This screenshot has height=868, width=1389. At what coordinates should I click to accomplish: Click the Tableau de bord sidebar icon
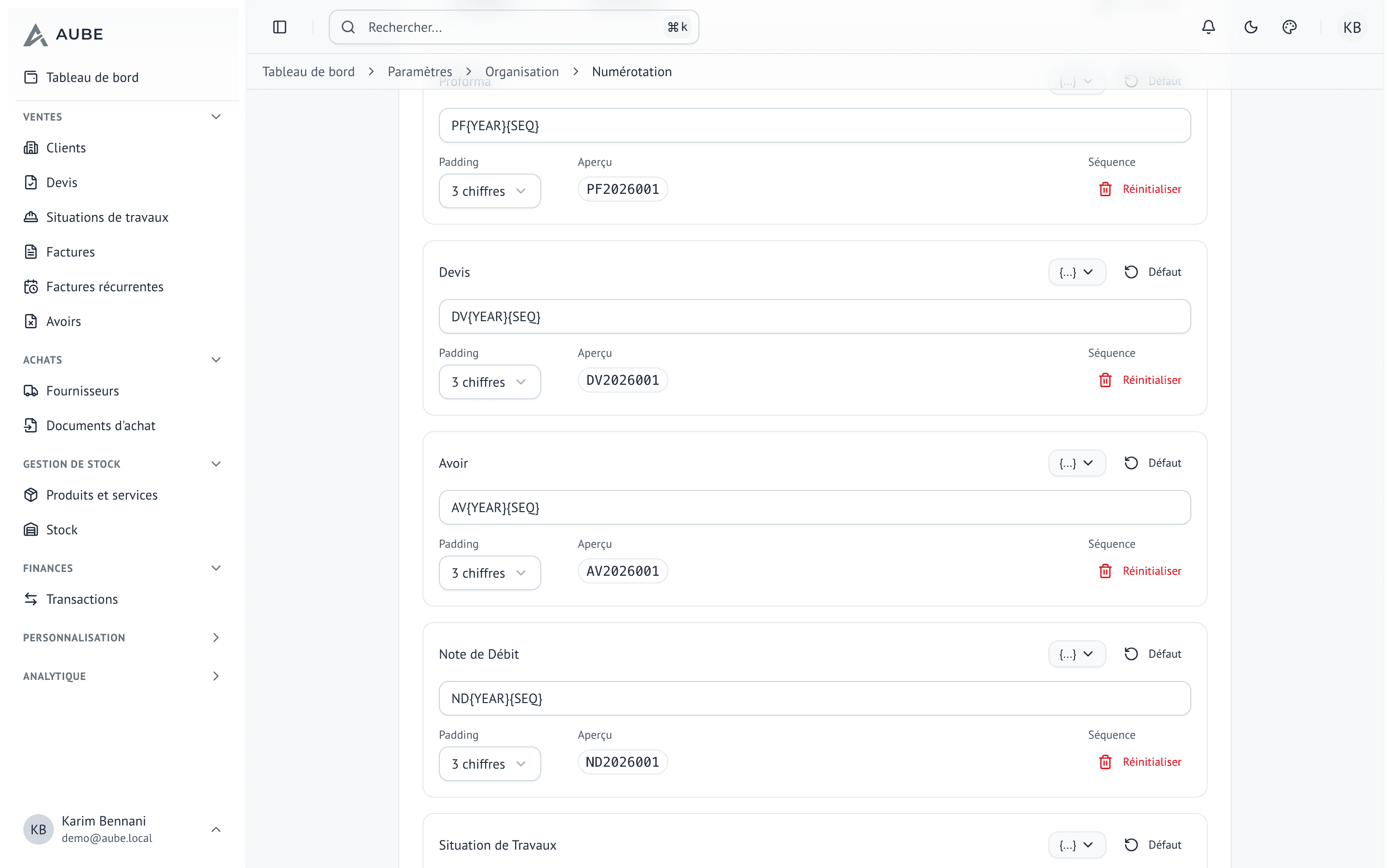tap(31, 78)
